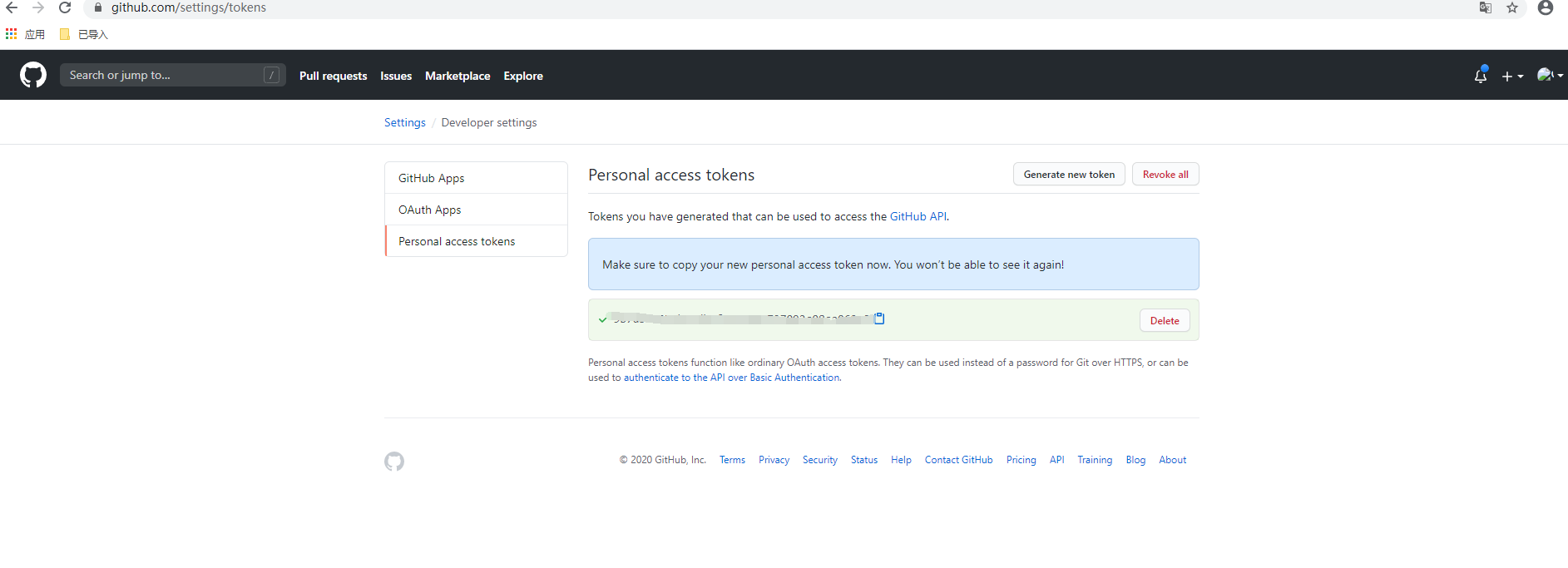
Task: Click the slash shortcut hint in search
Action: pyautogui.click(x=272, y=75)
